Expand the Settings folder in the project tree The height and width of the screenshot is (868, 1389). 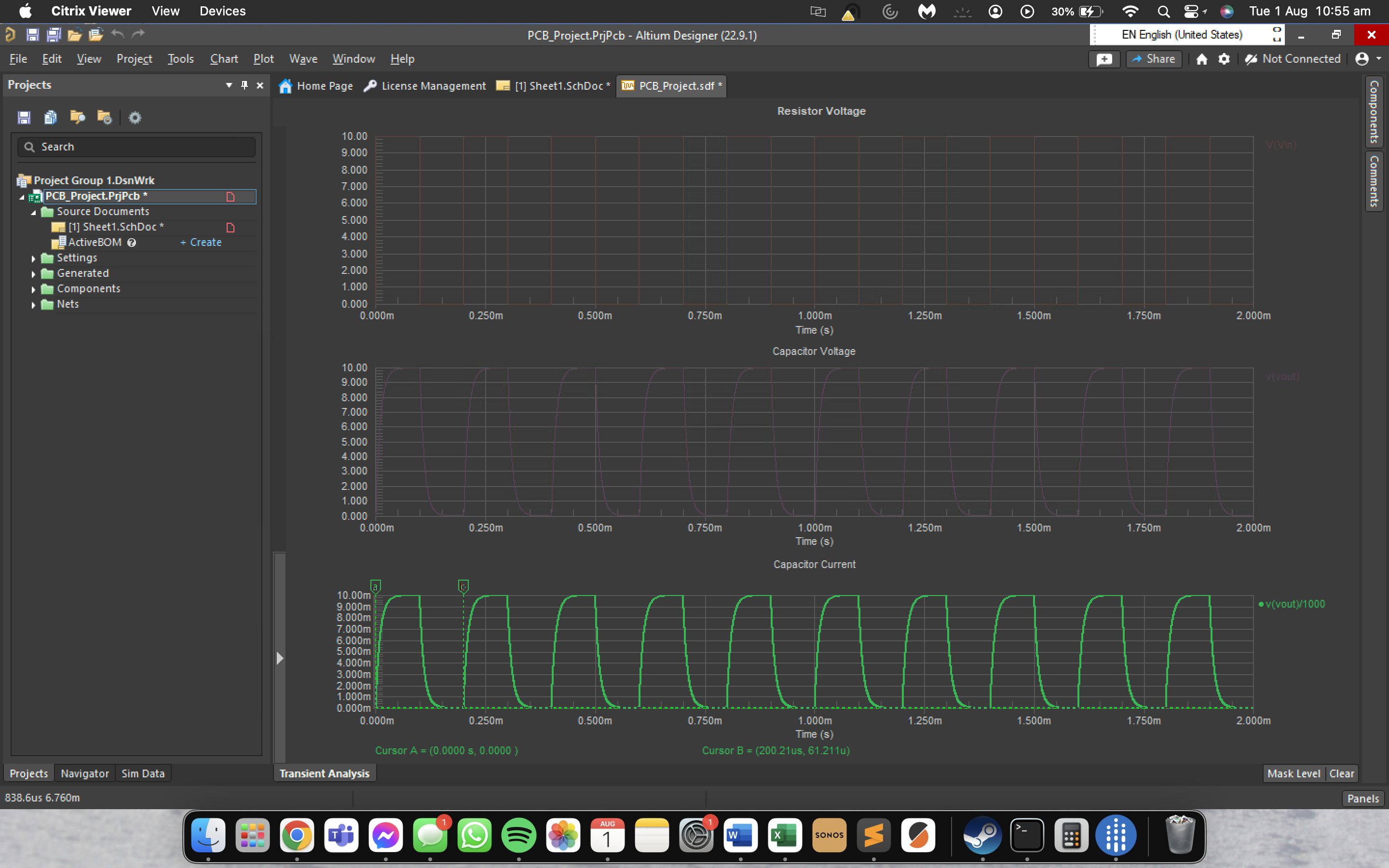coord(33,258)
